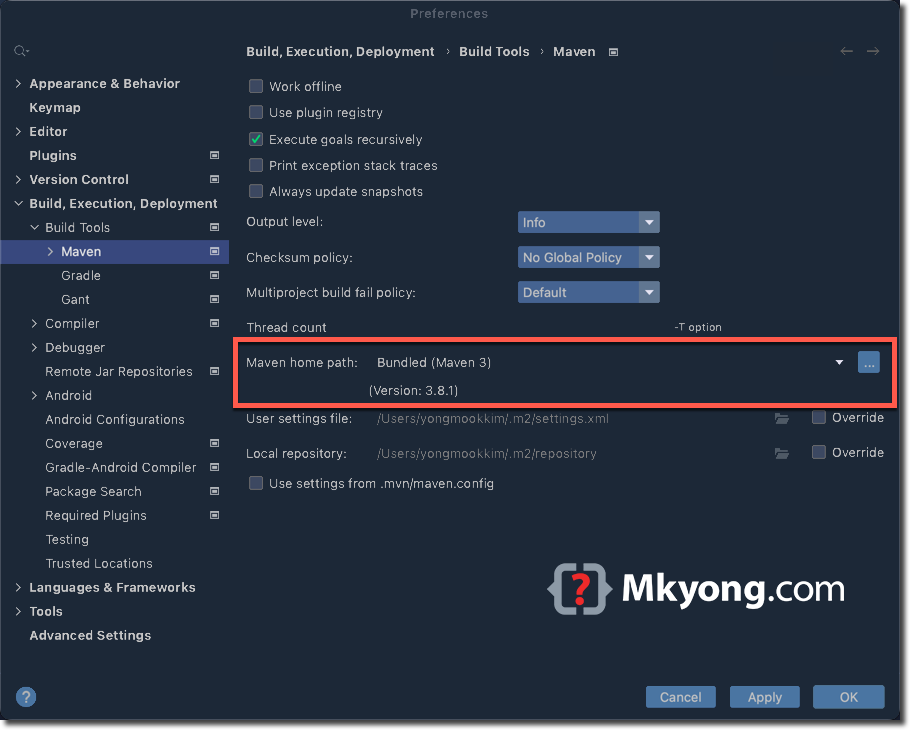The width and height of the screenshot is (910, 730).
Task: Open the Multiproject build fail policy dropdown
Action: click(x=588, y=292)
